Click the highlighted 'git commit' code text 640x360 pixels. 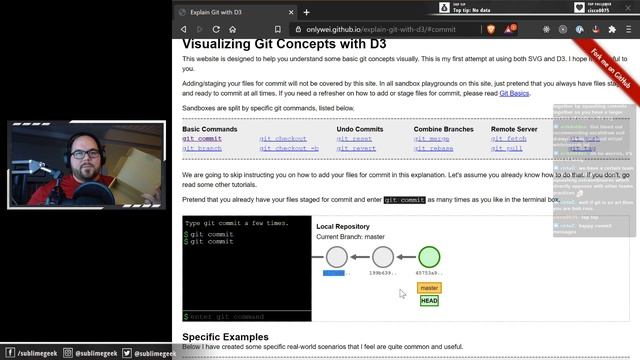pyautogui.click(x=404, y=200)
